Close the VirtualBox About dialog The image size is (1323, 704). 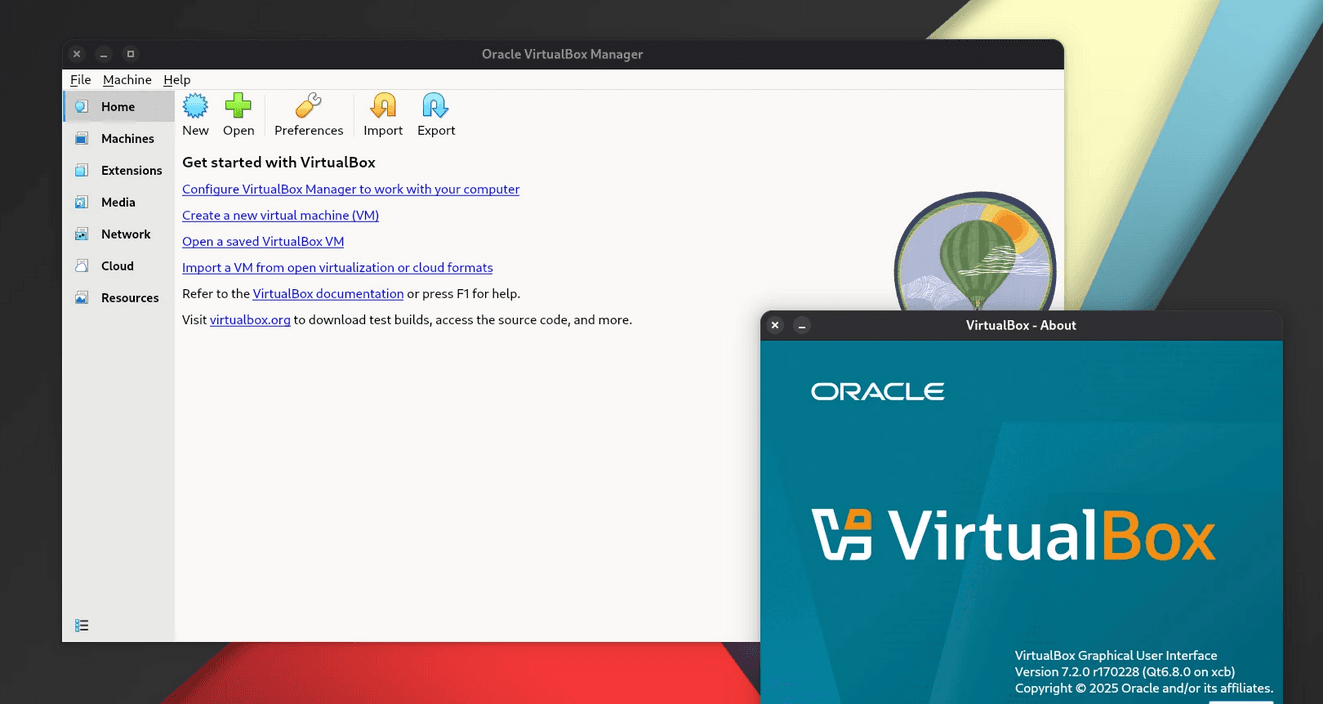pos(775,325)
